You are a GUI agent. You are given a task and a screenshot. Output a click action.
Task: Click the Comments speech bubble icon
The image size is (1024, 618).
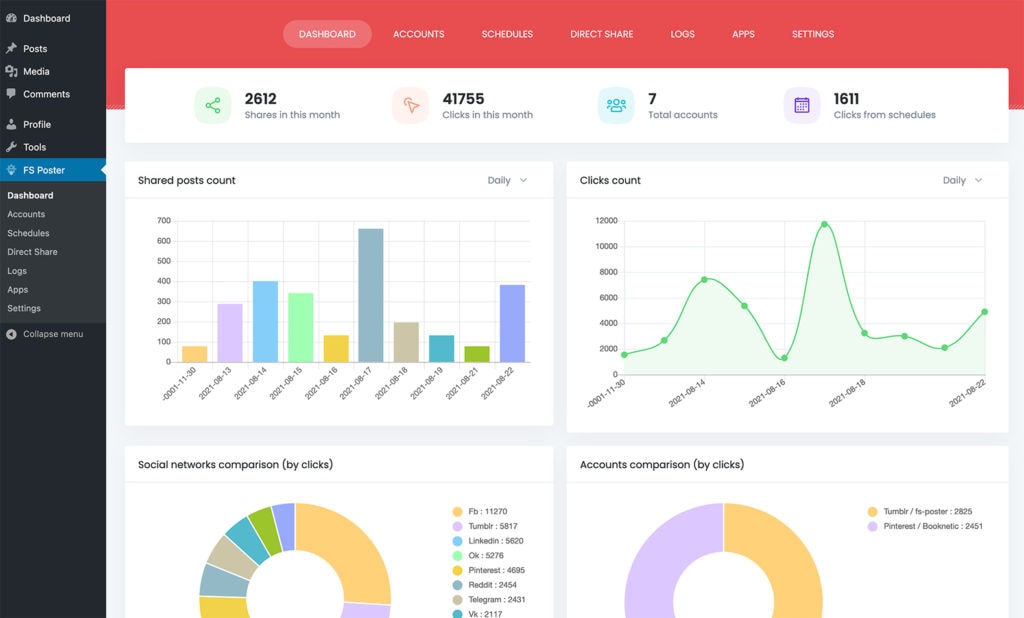pos(11,94)
